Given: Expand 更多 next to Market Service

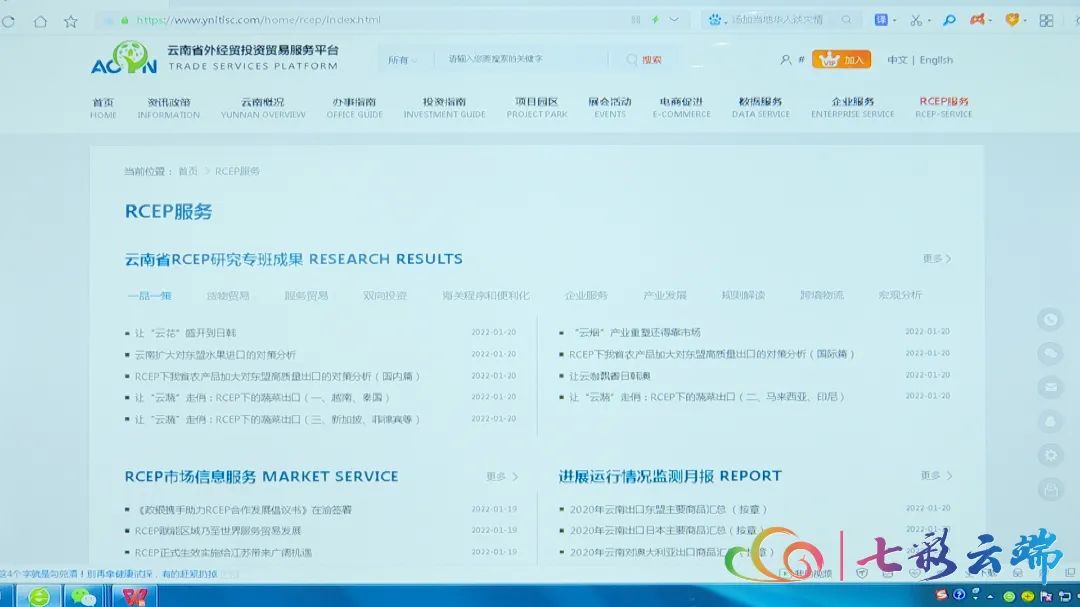Looking at the screenshot, I should [502, 477].
